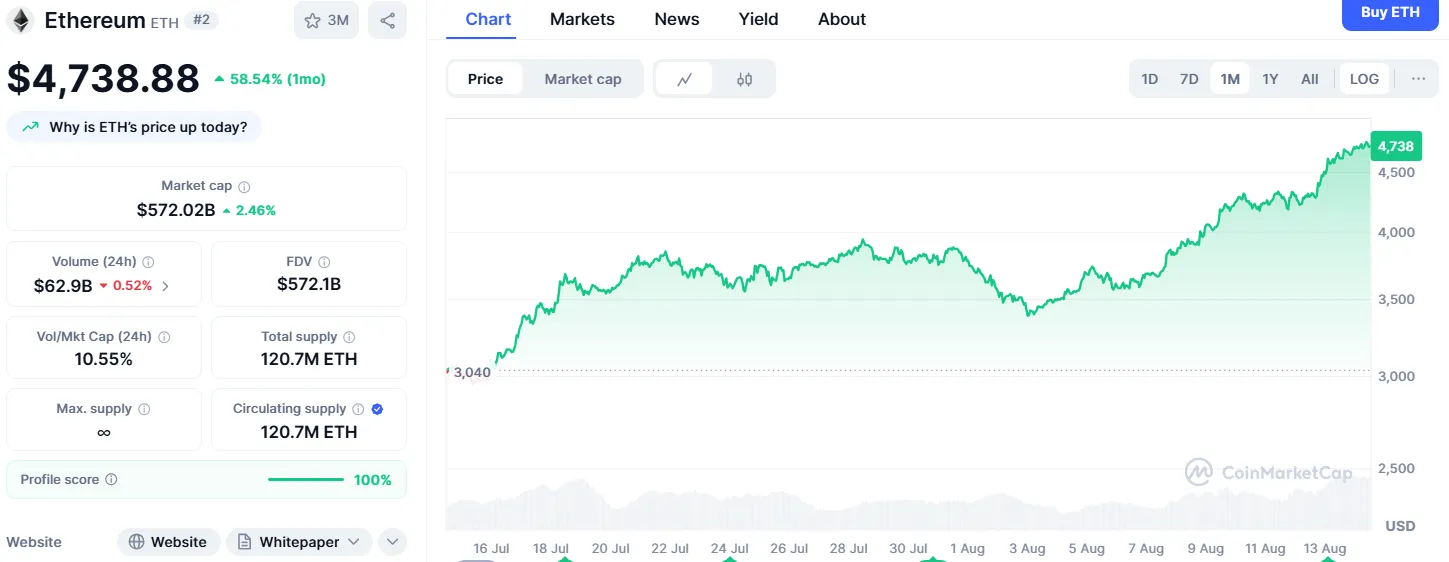Viewport: 1449px width, 562px height.
Task: Click 'Why is ETH's price up today?'
Action: coord(134,127)
